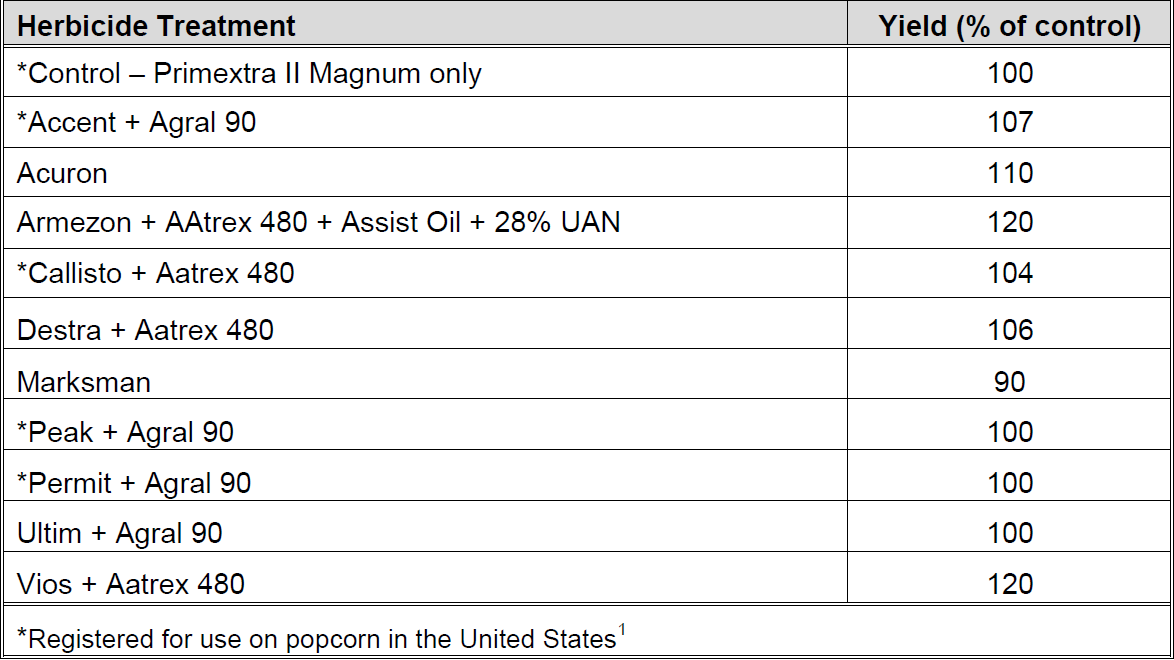
Task: Click the Yield (% of control) header
Action: (x=1009, y=26)
